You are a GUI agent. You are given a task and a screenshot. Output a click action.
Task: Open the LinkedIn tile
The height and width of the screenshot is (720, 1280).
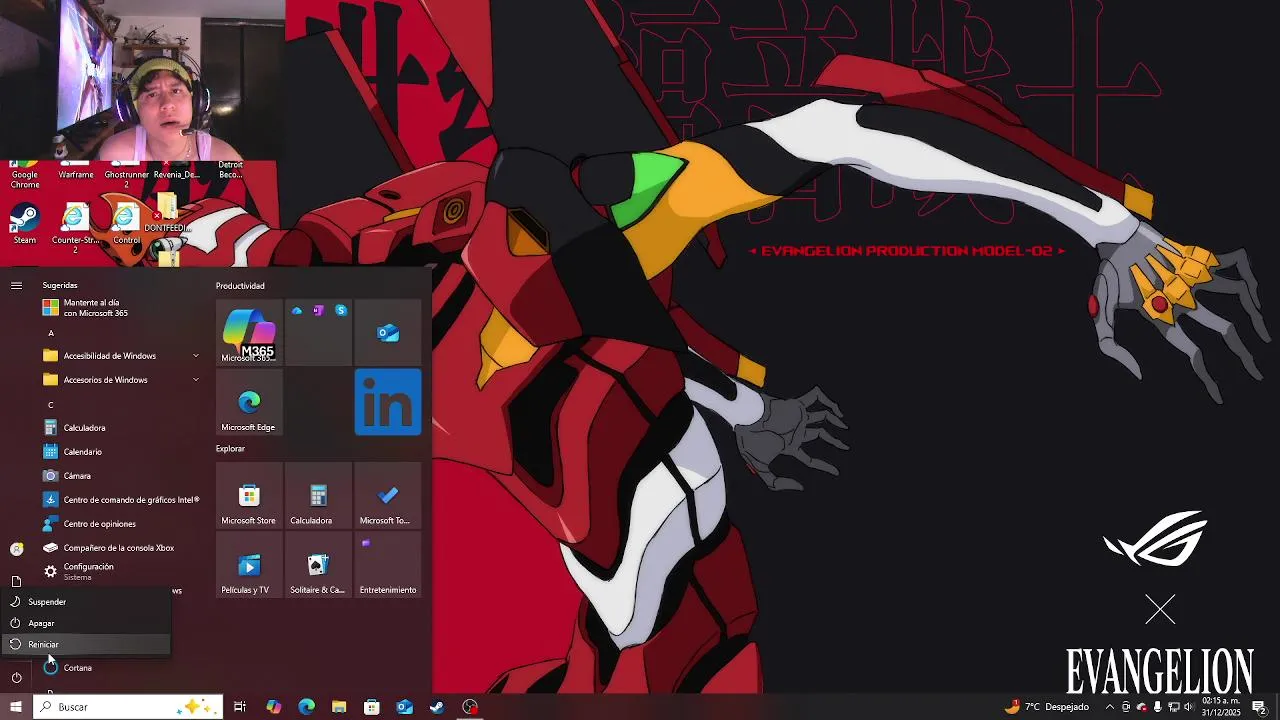point(388,402)
